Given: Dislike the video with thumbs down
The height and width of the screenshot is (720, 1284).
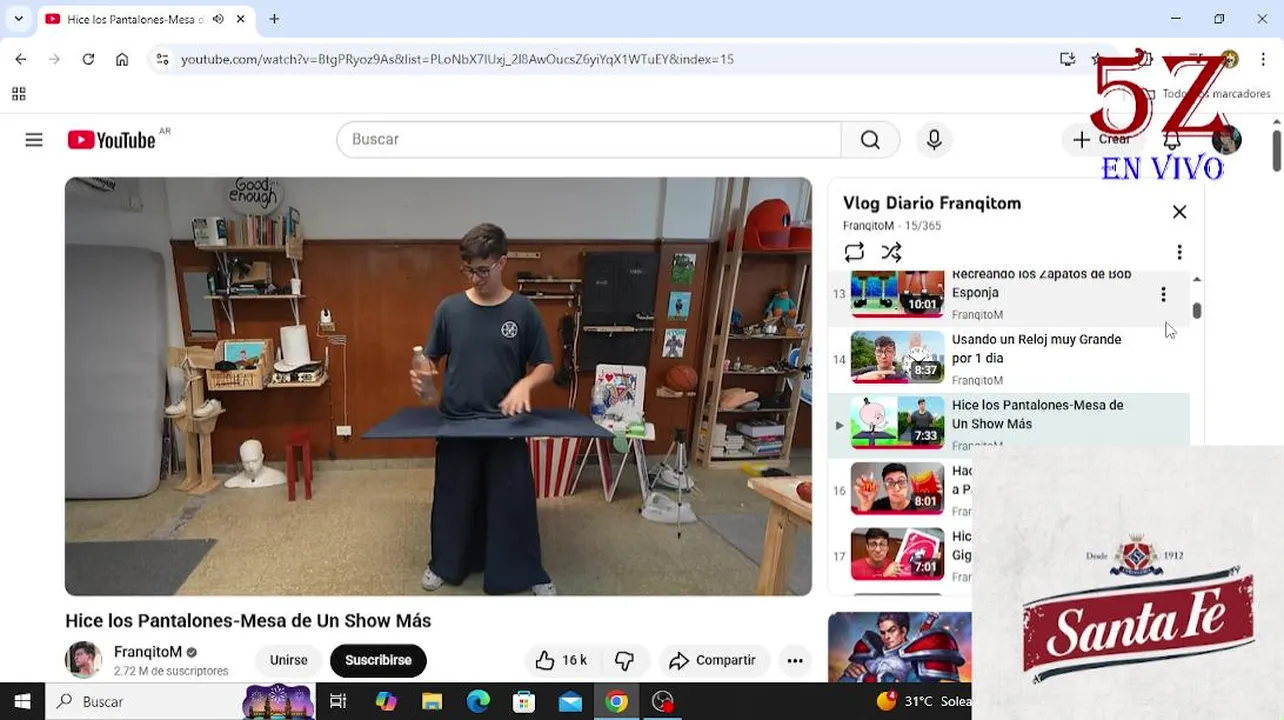Looking at the screenshot, I should pyautogui.click(x=625, y=660).
